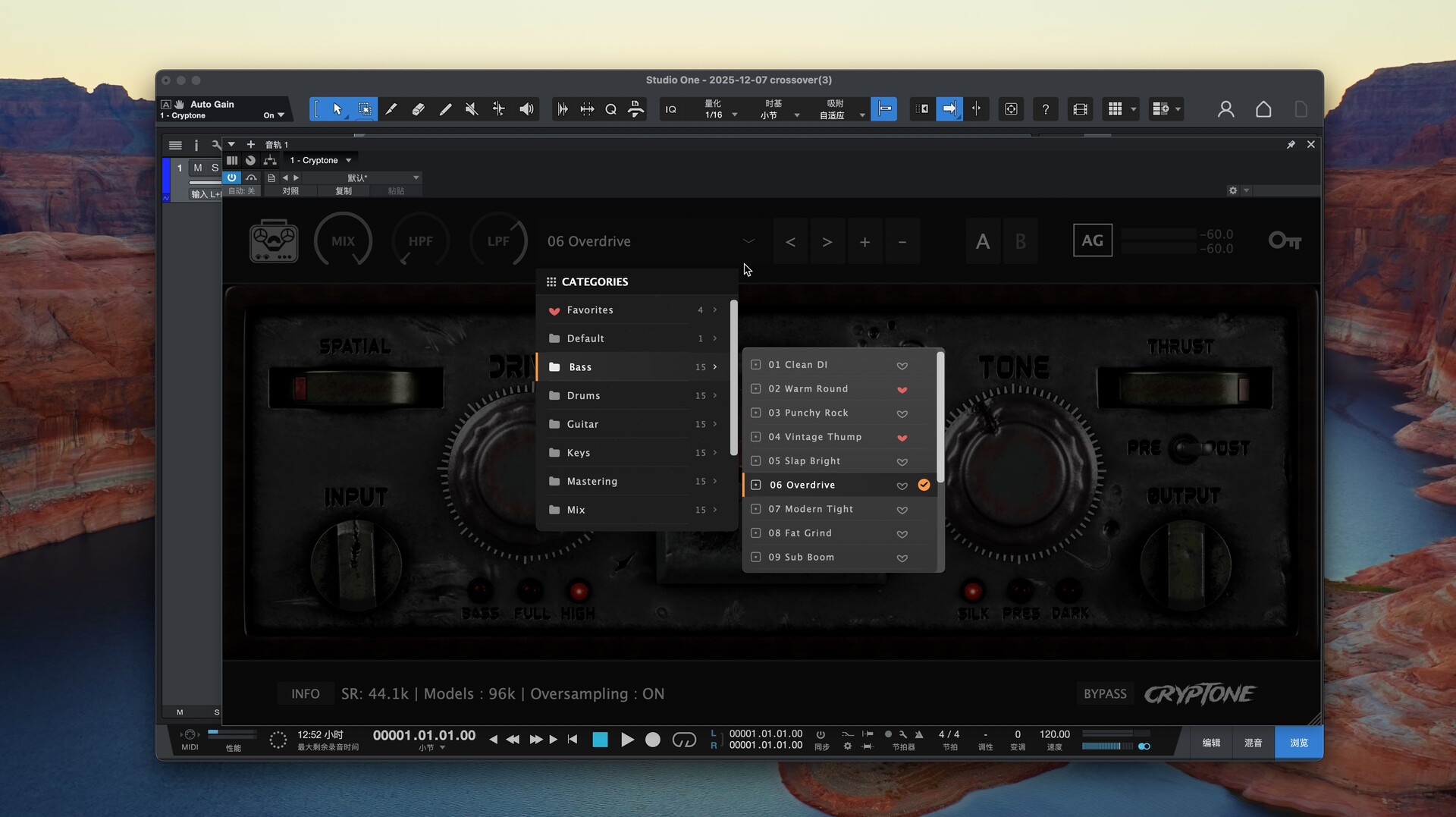Select the 07 Modern Tight preset
The width and height of the screenshot is (1456, 817).
coord(811,509)
